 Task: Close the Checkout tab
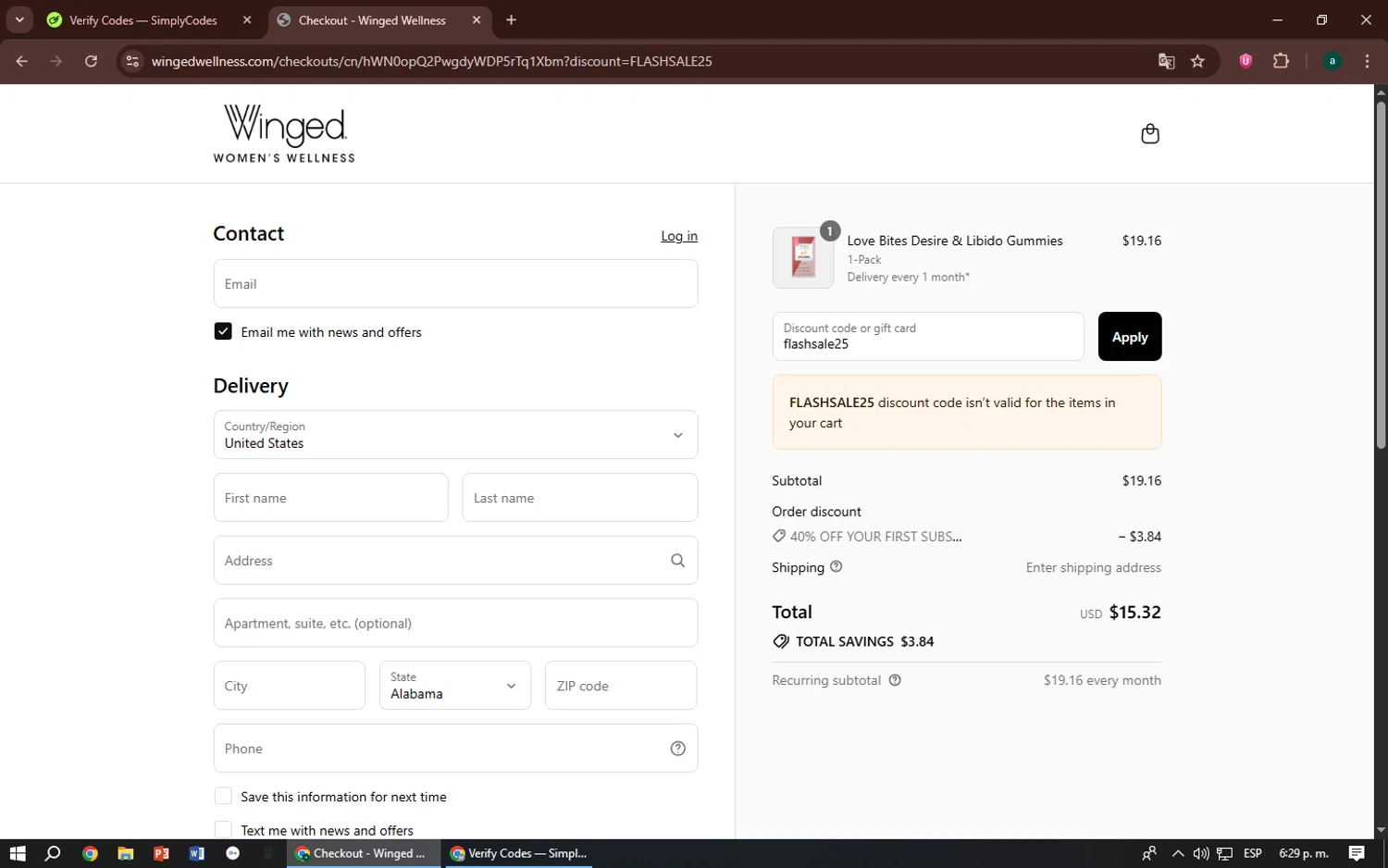(477, 19)
